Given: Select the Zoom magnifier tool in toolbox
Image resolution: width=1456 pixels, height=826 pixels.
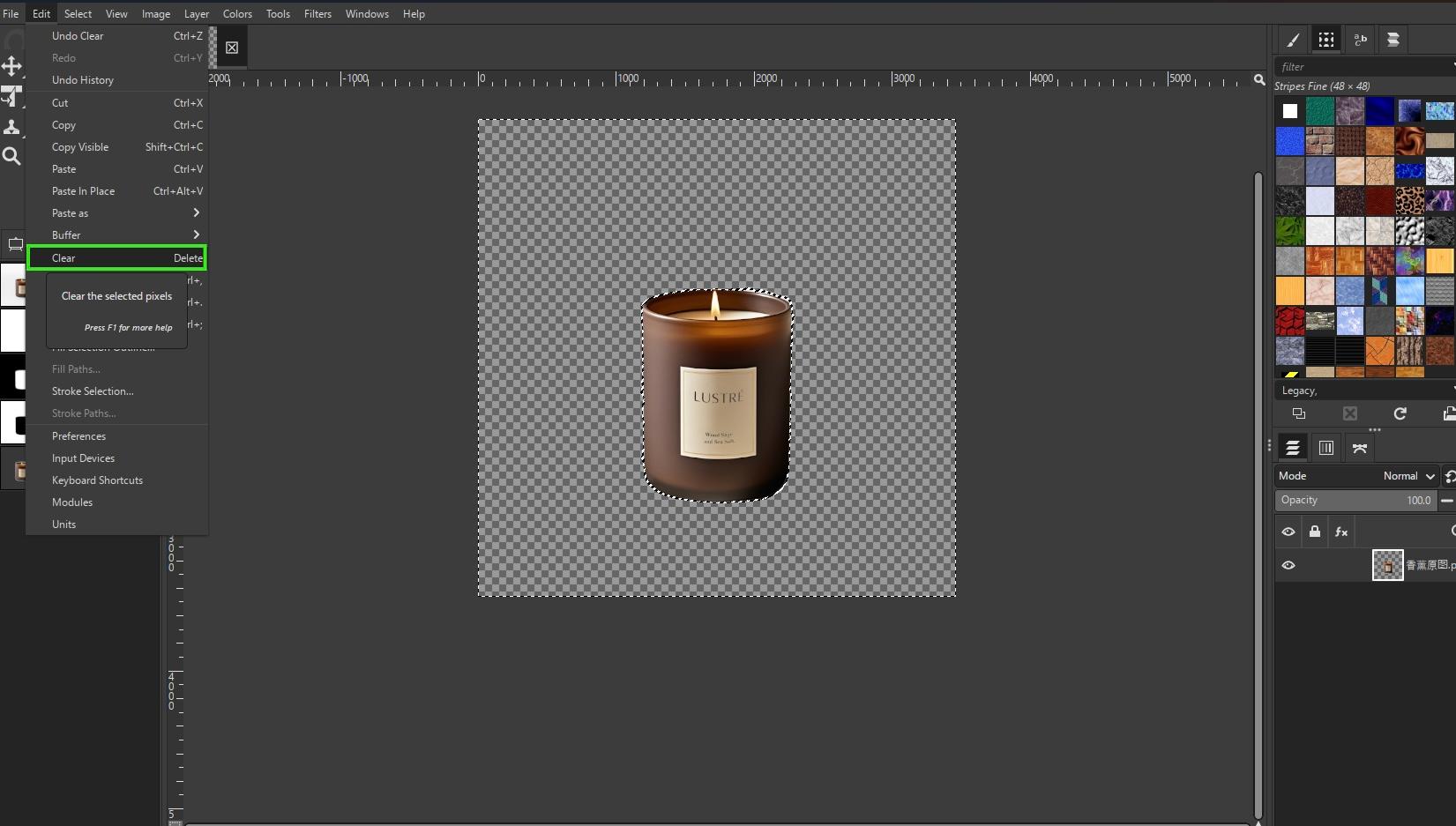Looking at the screenshot, I should pyautogui.click(x=11, y=156).
